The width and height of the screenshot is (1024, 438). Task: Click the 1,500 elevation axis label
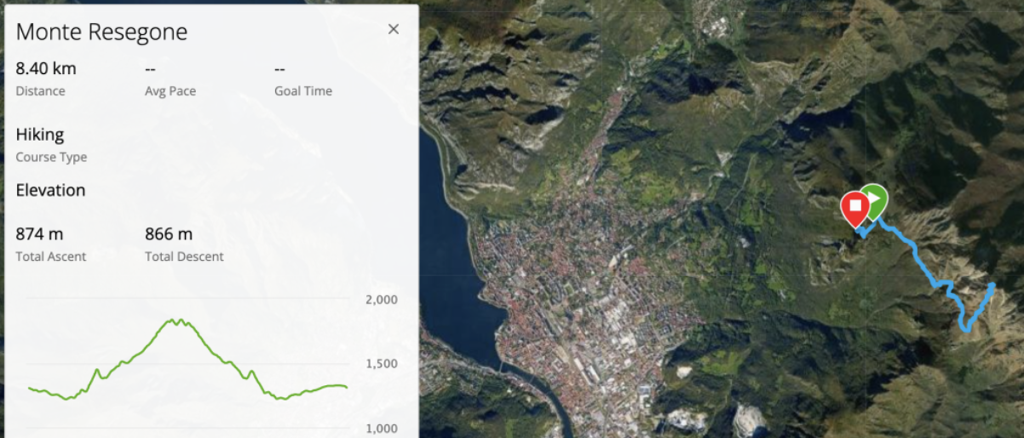click(x=382, y=364)
